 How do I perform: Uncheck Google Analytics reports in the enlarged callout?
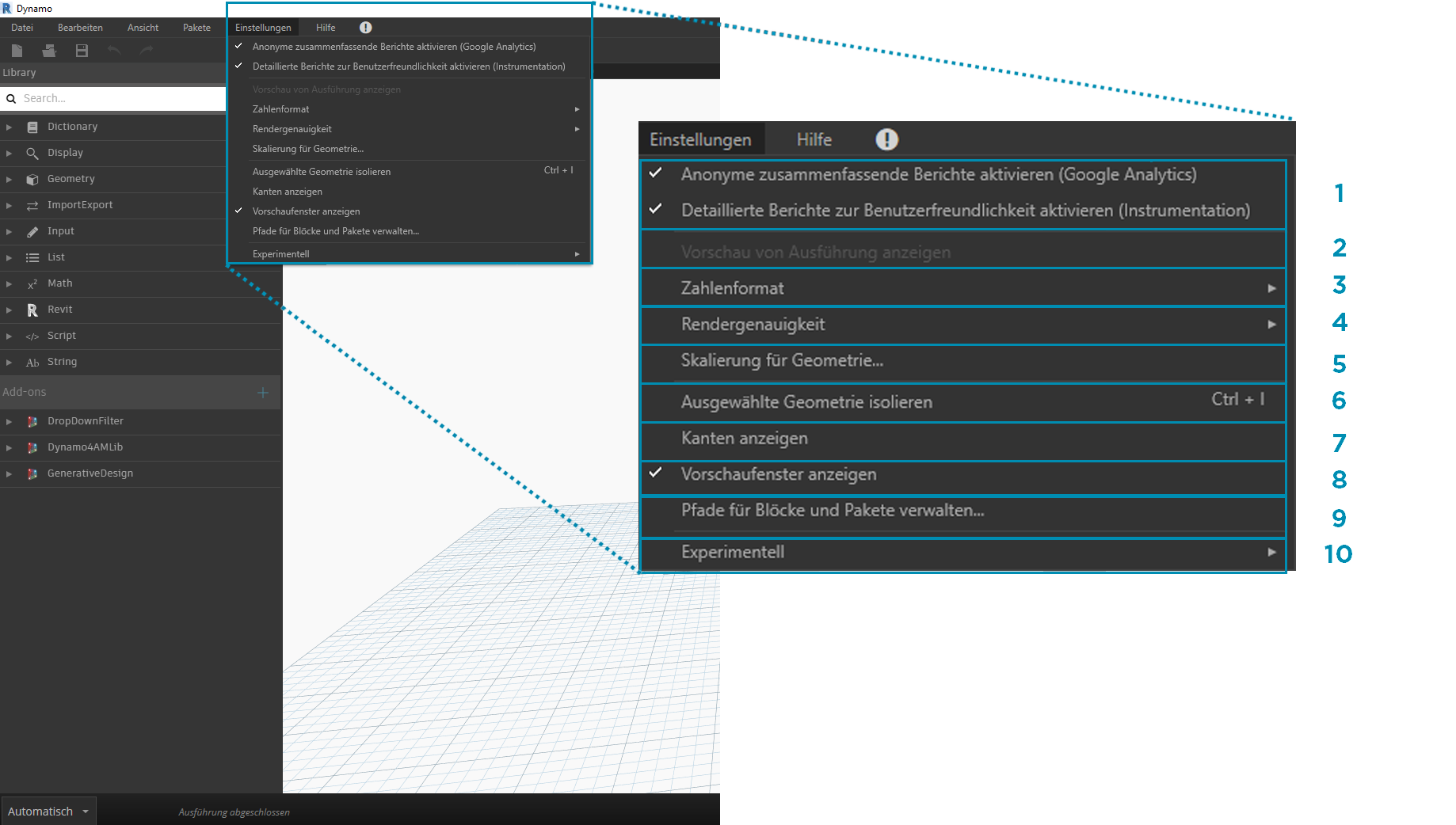pyautogui.click(x=963, y=174)
